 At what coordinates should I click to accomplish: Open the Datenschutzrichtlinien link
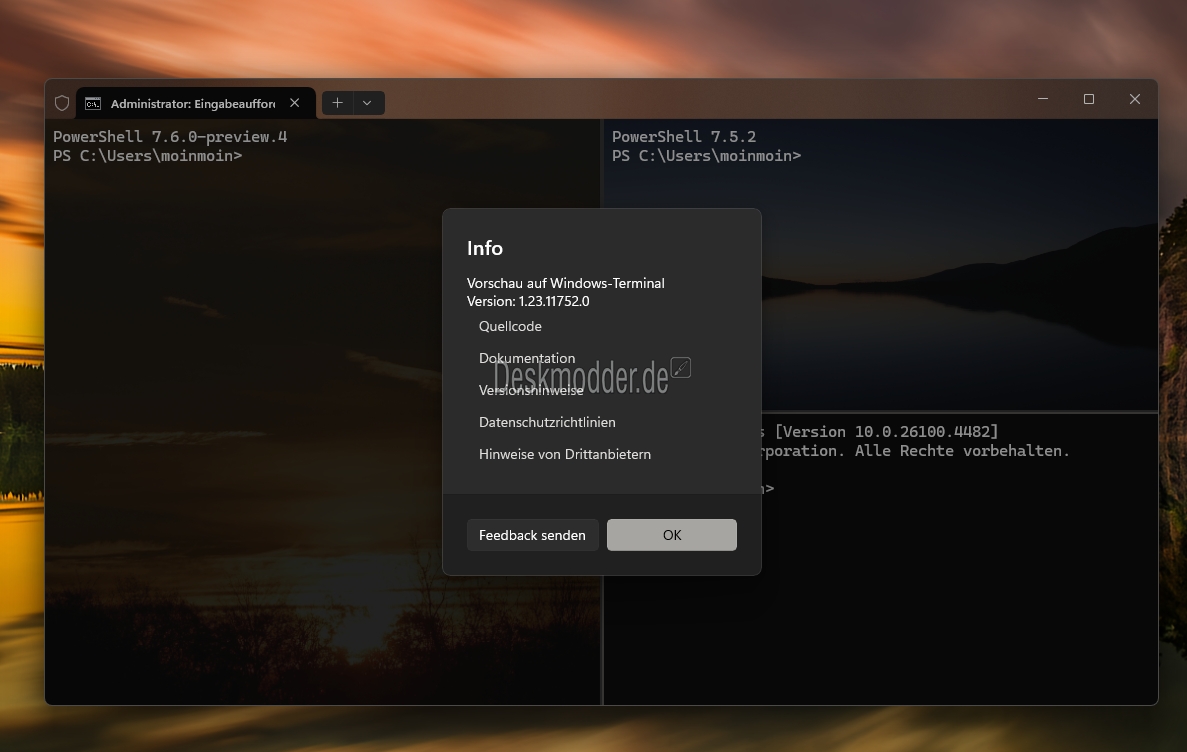547,423
